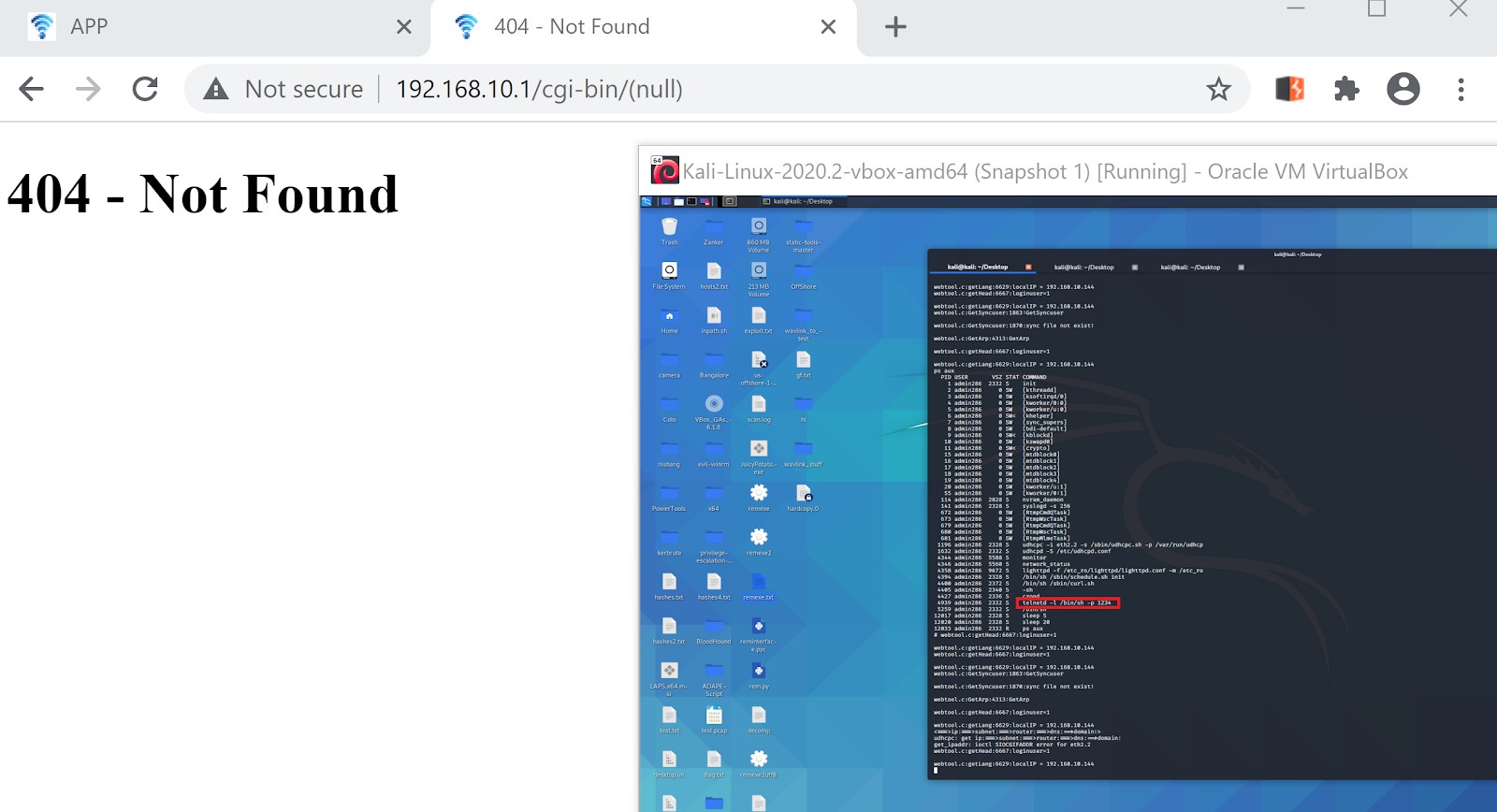Image resolution: width=1497 pixels, height=812 pixels.
Task: Open the 860 MB Volume
Action: point(759,234)
